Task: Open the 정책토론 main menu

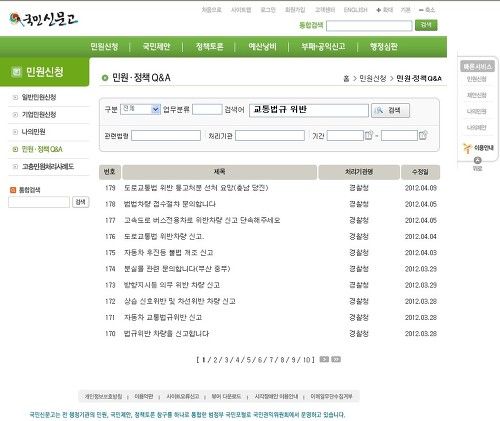Action: pyautogui.click(x=209, y=47)
